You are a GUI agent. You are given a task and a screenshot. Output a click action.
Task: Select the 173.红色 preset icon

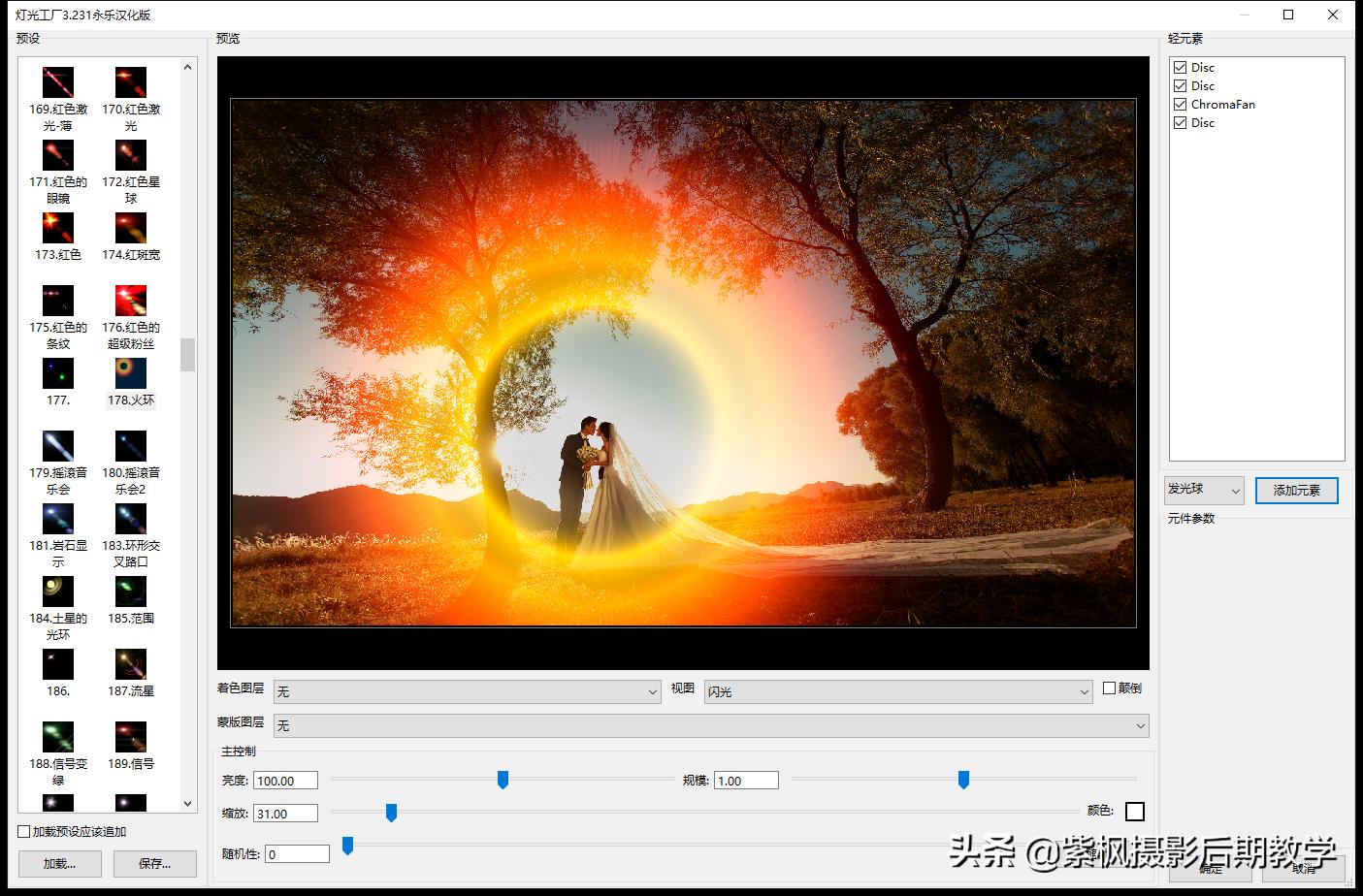point(58,228)
